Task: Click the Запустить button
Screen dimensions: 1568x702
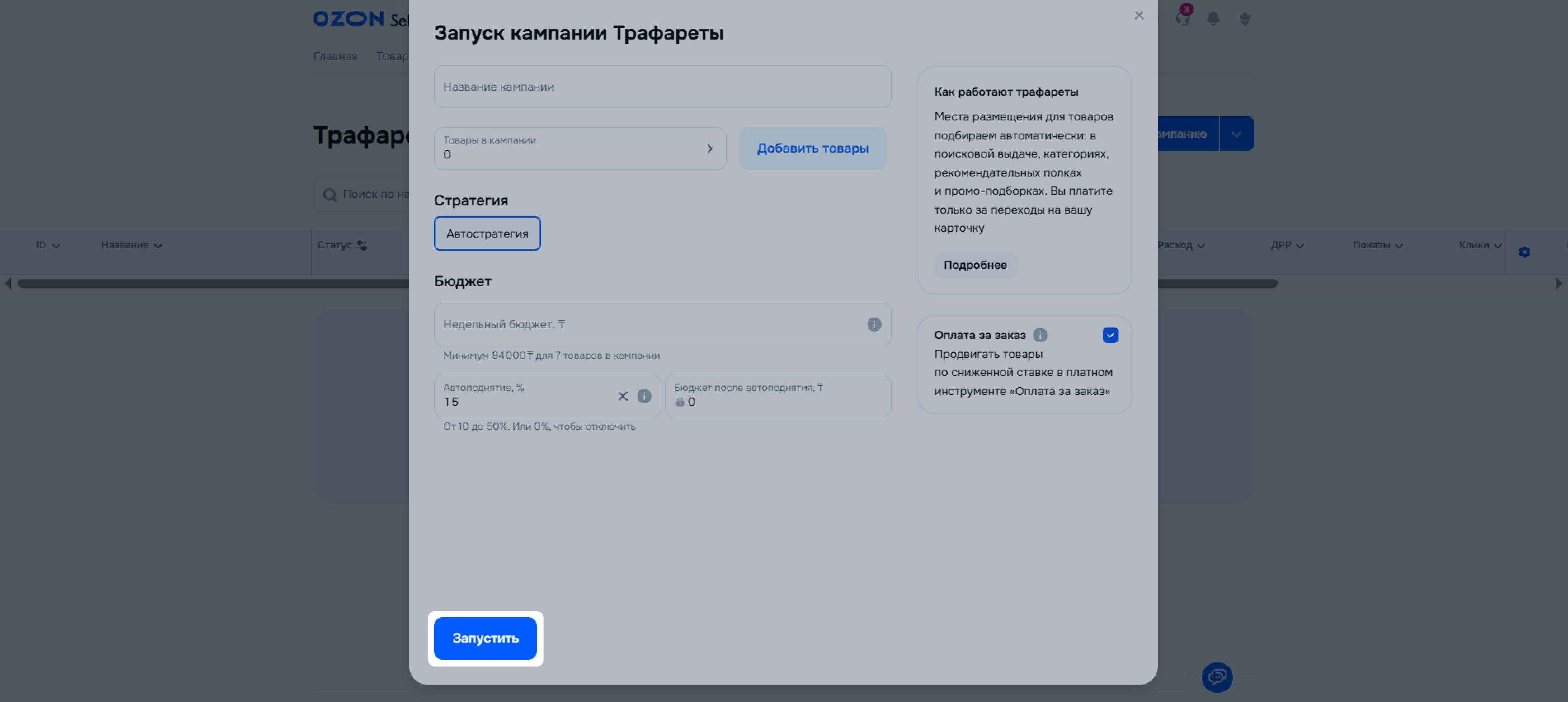Action: (x=485, y=638)
